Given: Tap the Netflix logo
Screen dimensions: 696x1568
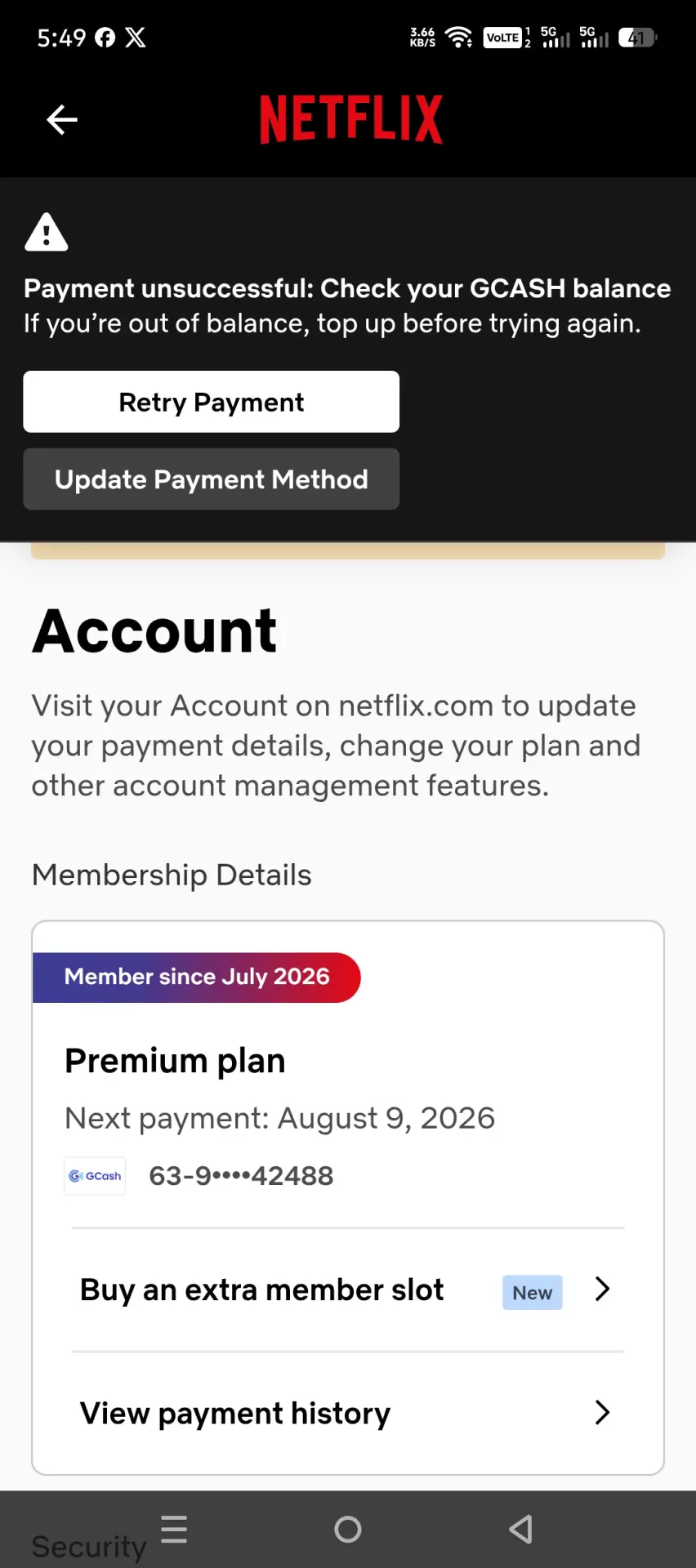Looking at the screenshot, I should (351, 119).
